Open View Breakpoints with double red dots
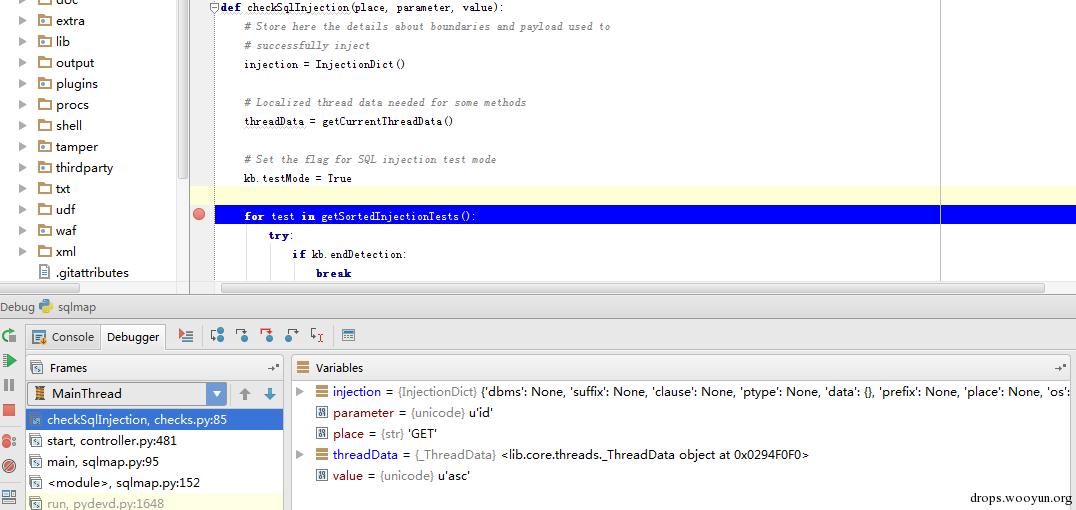The image size is (1076, 510). 9,440
